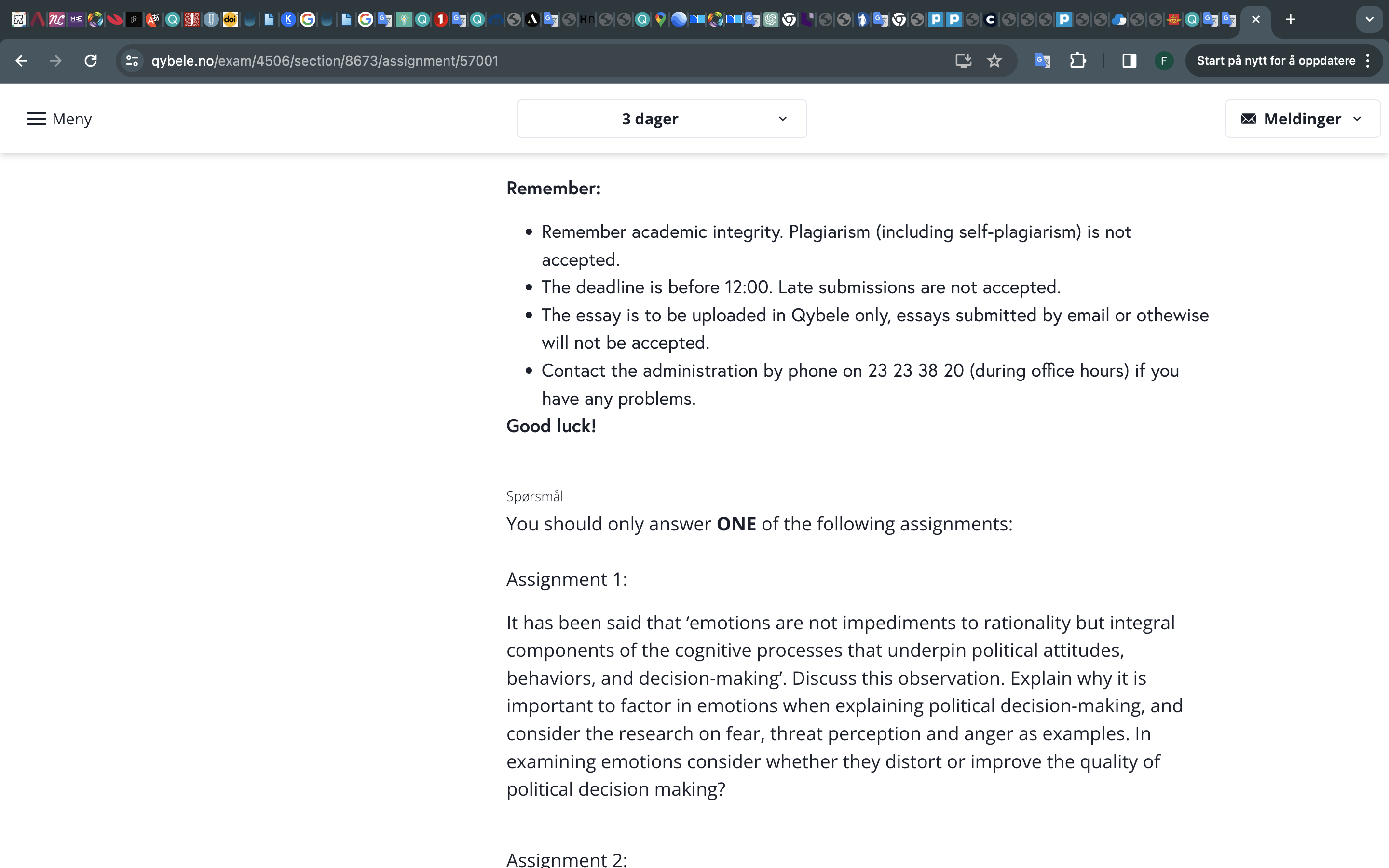Image resolution: width=1389 pixels, height=868 pixels.
Task: Click the phone number 23 23 38 20
Action: click(915, 371)
